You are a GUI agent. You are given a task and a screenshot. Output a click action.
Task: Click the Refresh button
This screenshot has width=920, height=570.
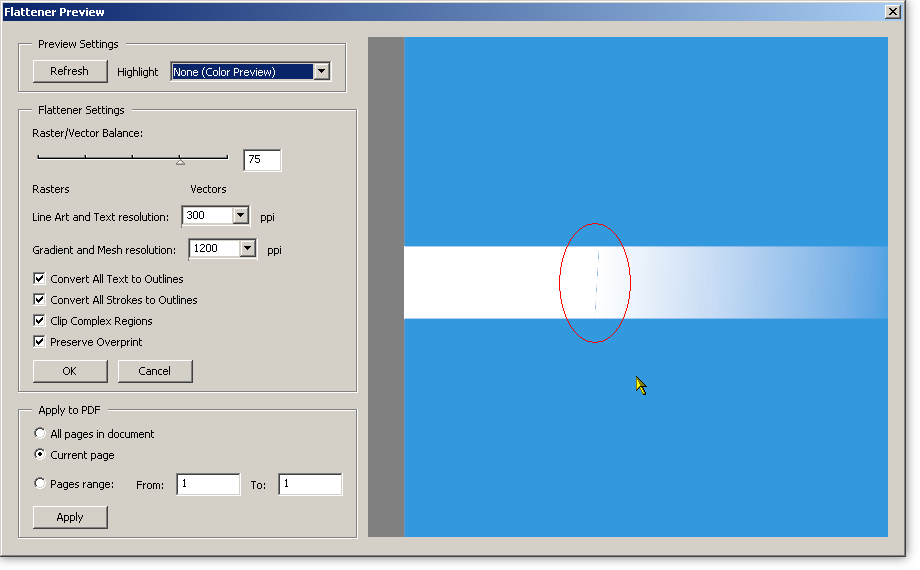coord(70,71)
